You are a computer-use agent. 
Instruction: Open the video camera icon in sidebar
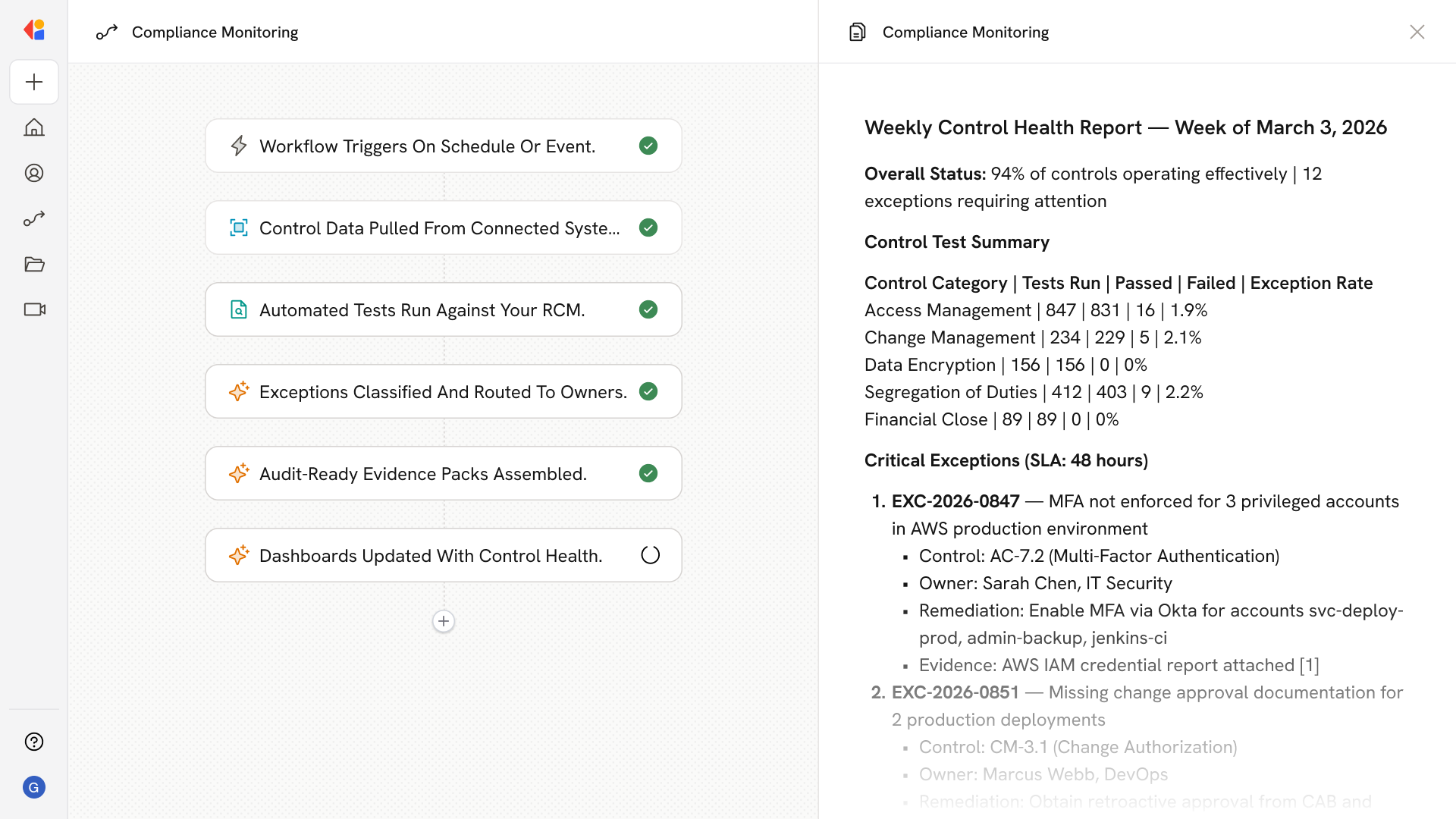[34, 309]
